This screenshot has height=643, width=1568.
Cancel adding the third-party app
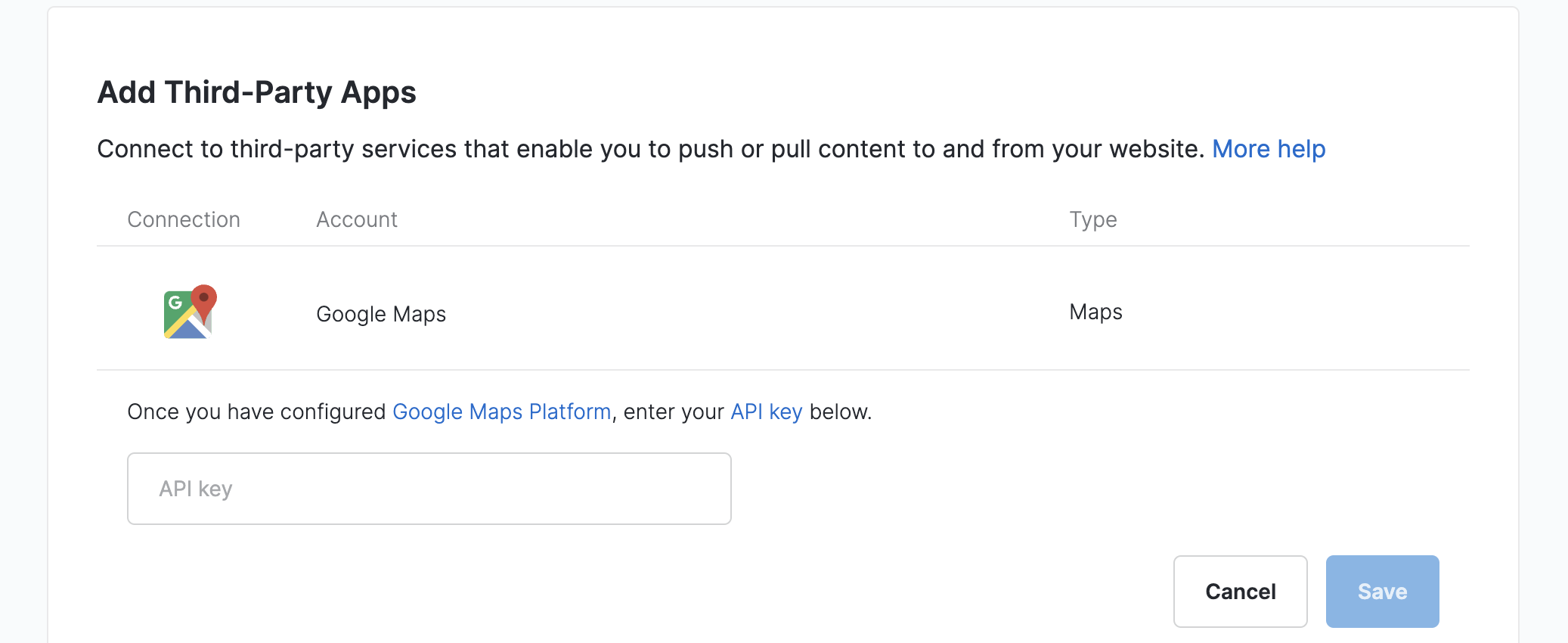click(x=1241, y=592)
